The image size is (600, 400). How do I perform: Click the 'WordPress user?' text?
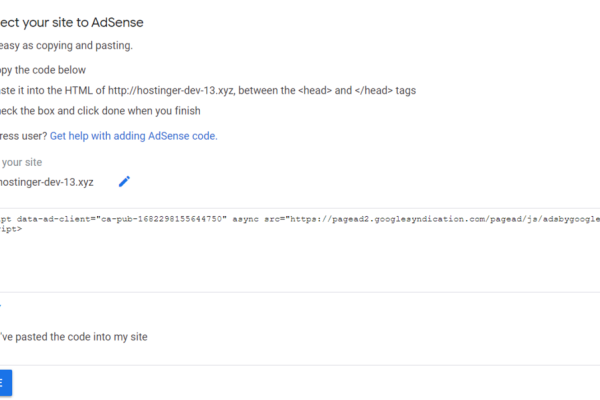pyautogui.click(x=22, y=135)
